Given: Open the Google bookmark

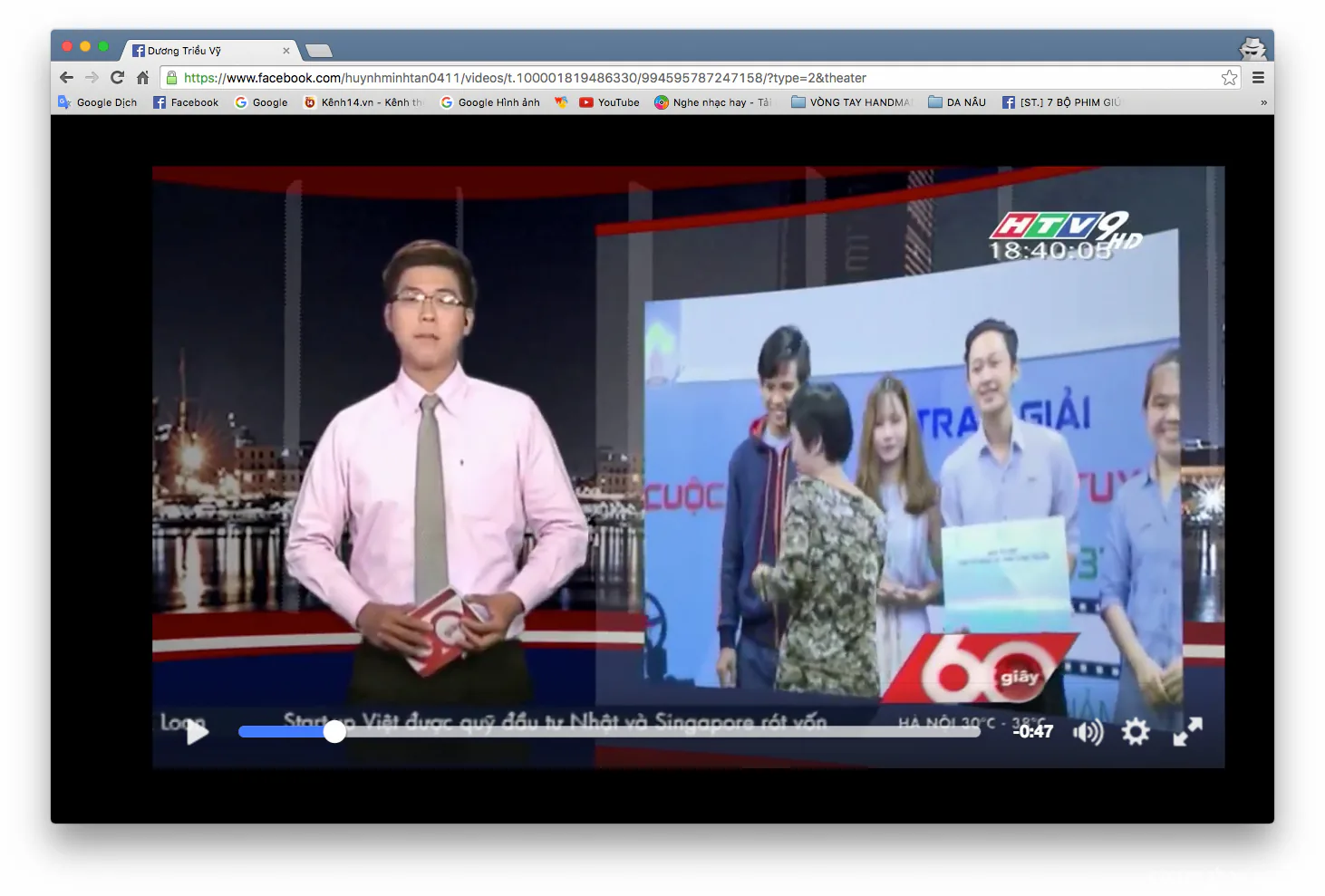Looking at the screenshot, I should 261,102.
